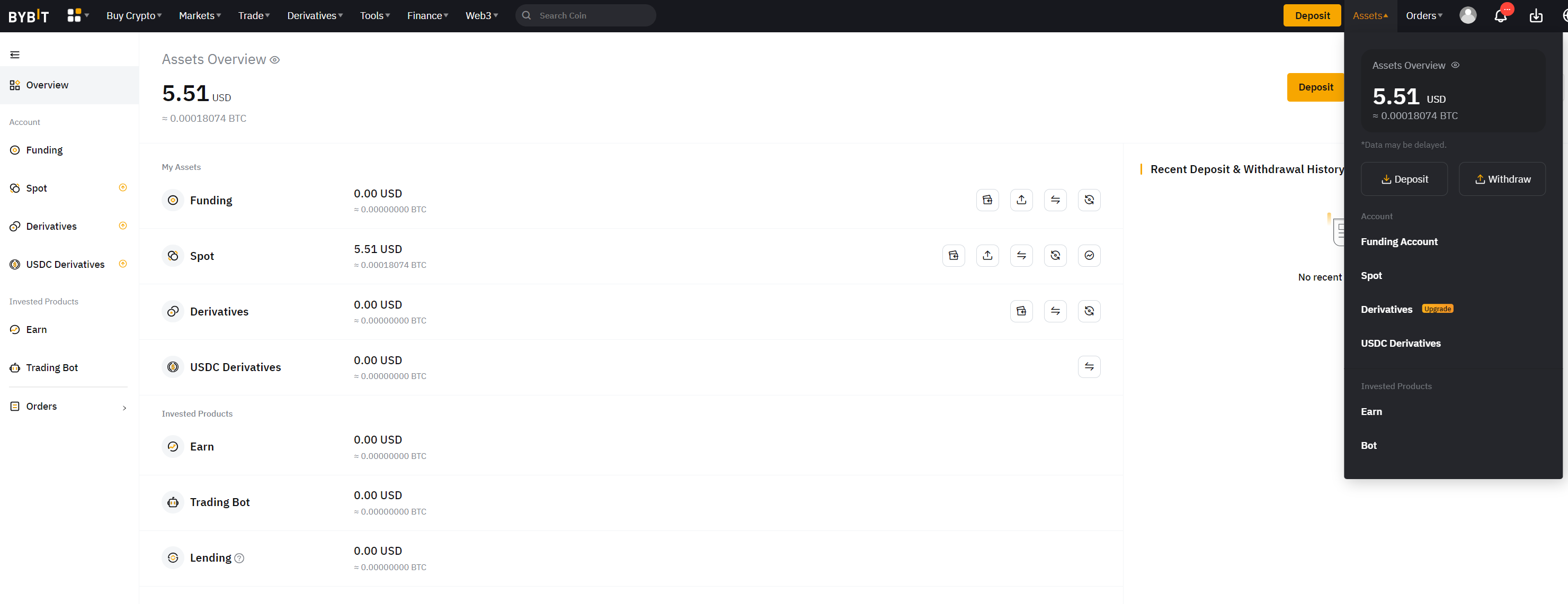Select Funding Account in Assets dropdown

pos(1399,241)
